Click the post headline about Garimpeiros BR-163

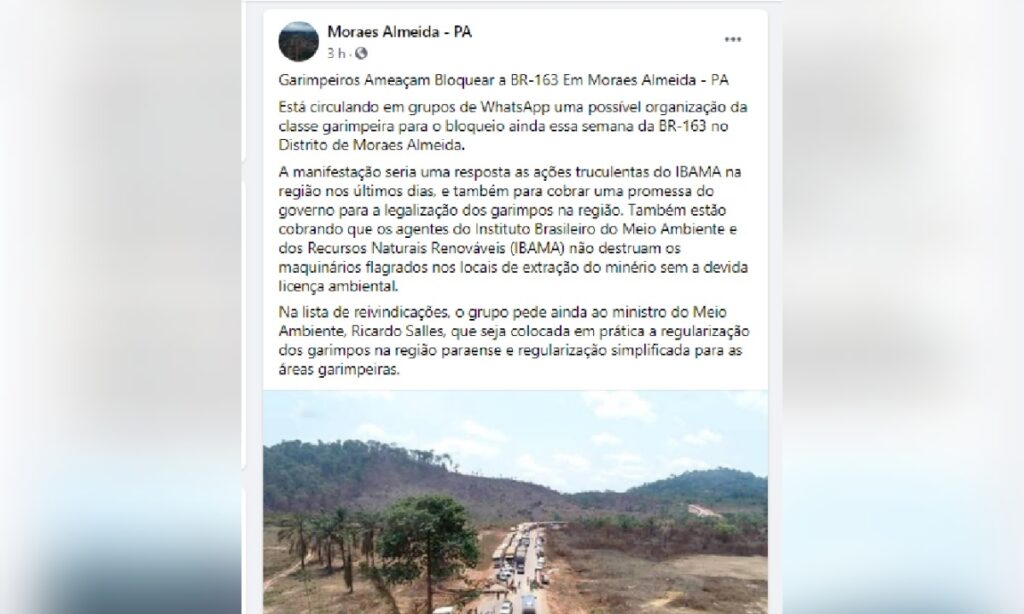pyautogui.click(x=504, y=80)
